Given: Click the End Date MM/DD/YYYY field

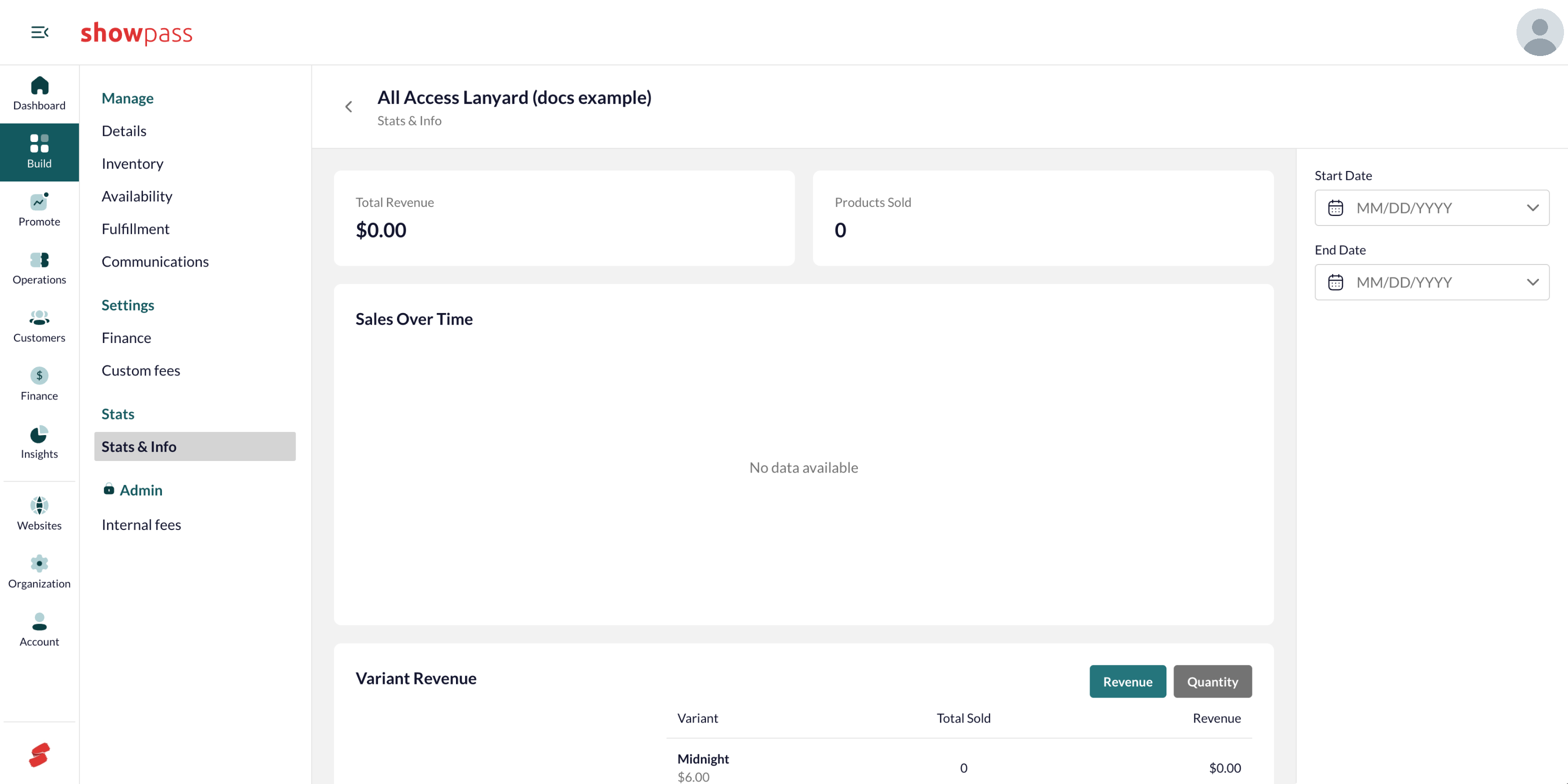Looking at the screenshot, I should (1431, 282).
